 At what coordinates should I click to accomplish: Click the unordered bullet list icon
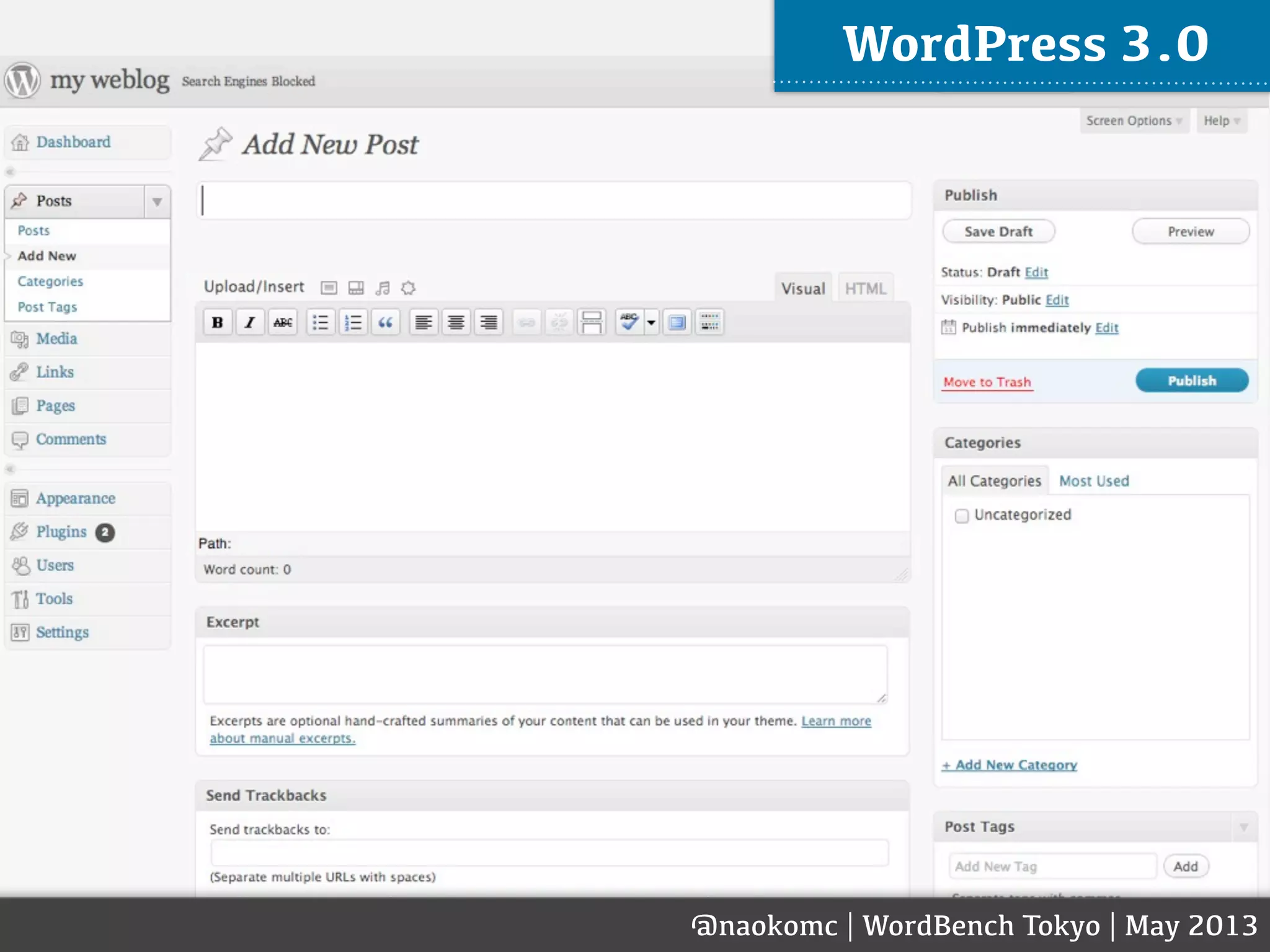click(x=320, y=322)
